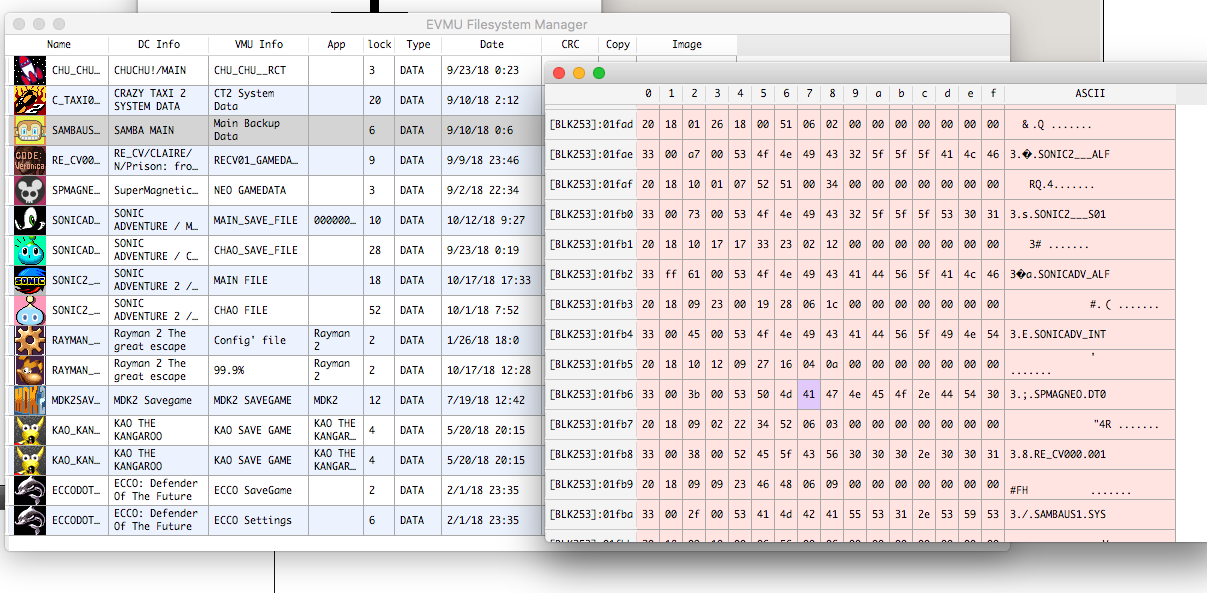1207x593 pixels.
Task: Click ASCII text 3.s.SONIC2___S01
Action: point(1058,214)
